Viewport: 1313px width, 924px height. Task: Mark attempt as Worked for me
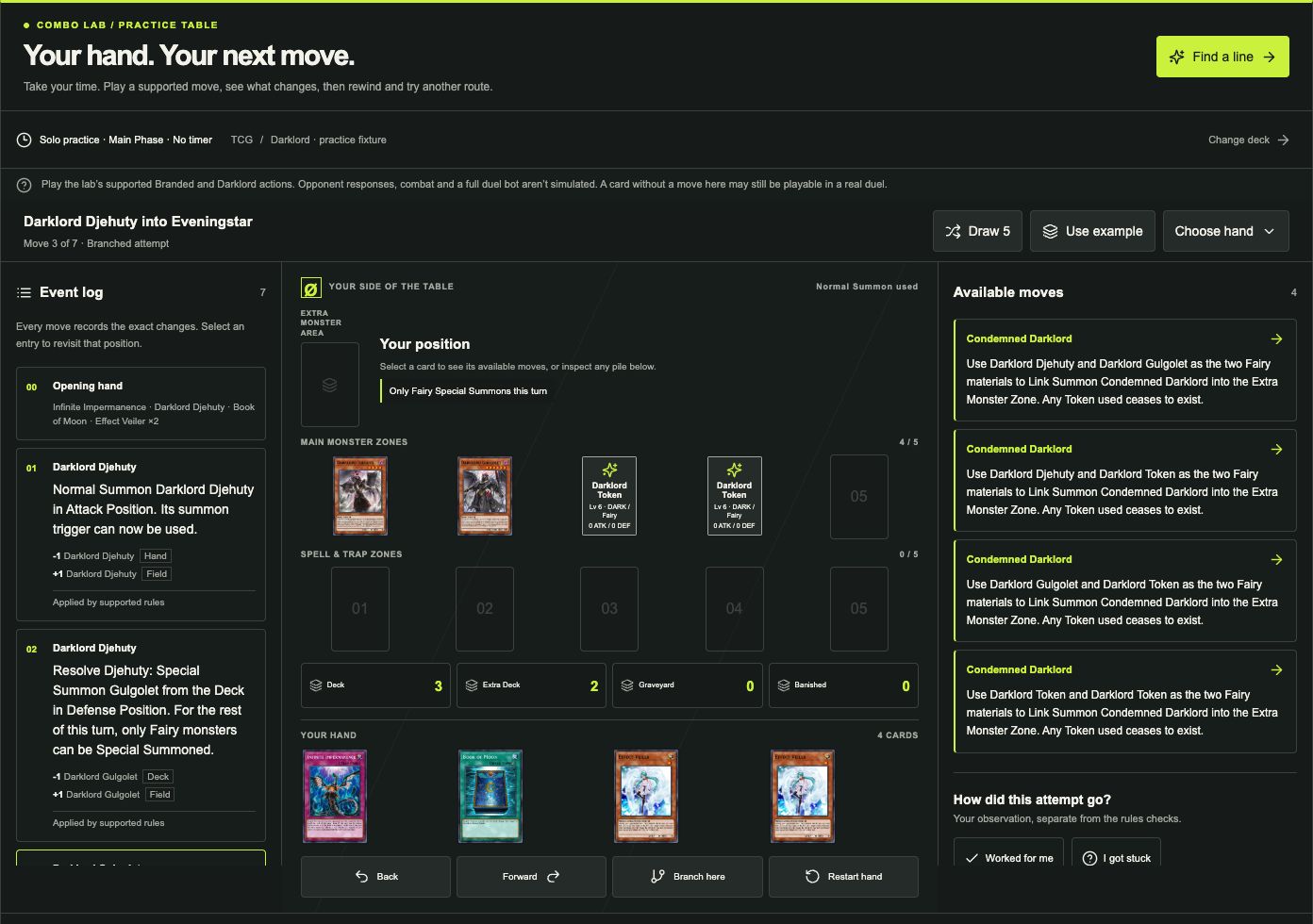click(x=1008, y=857)
